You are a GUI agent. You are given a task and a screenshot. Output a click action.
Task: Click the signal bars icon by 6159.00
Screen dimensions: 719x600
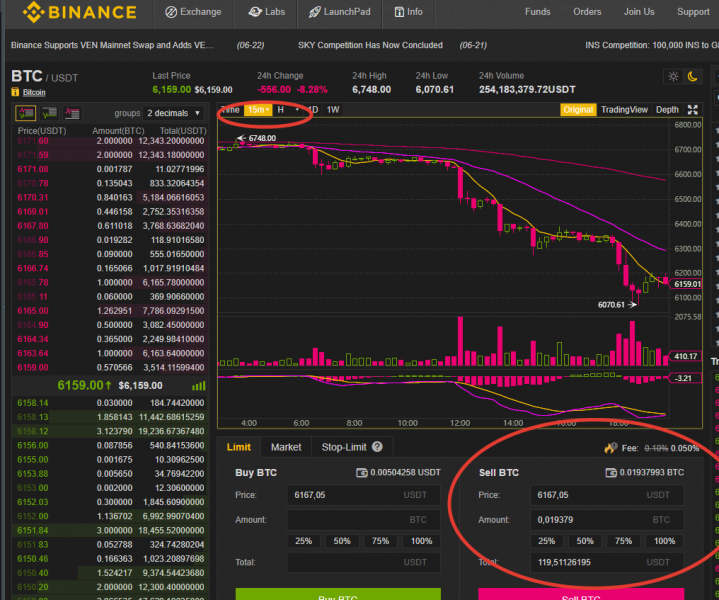tap(199, 386)
